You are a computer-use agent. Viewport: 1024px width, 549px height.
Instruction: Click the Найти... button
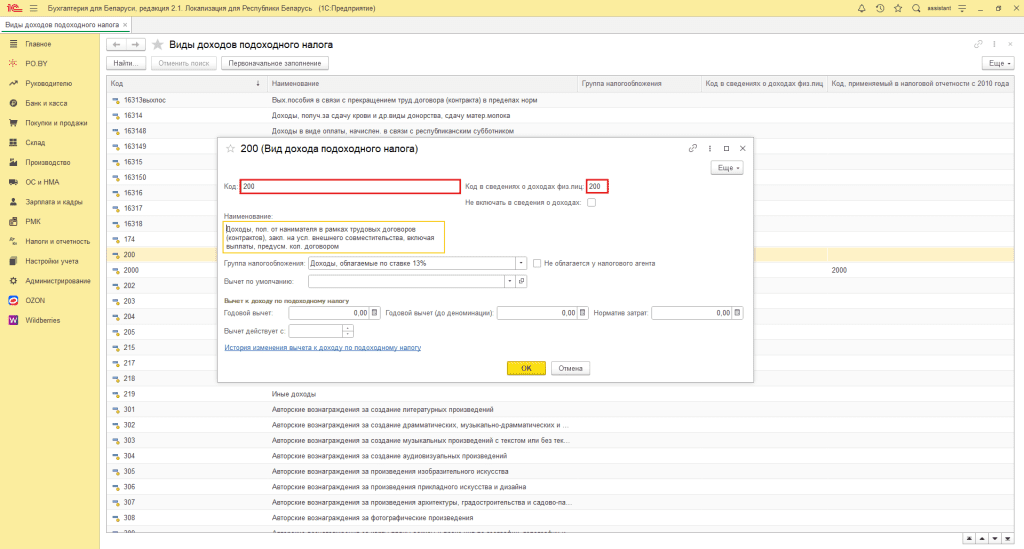[126, 63]
